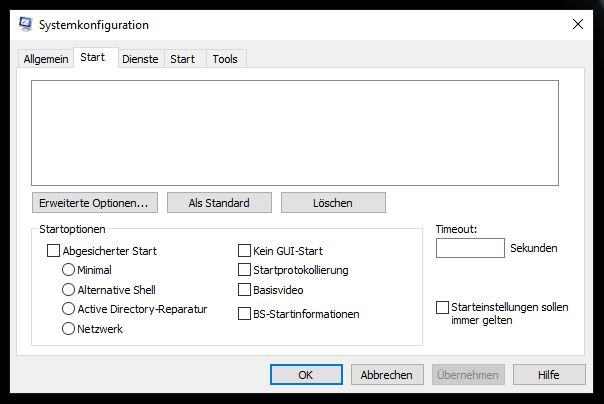
Task: Click the Als Standard button
Action: click(219, 203)
